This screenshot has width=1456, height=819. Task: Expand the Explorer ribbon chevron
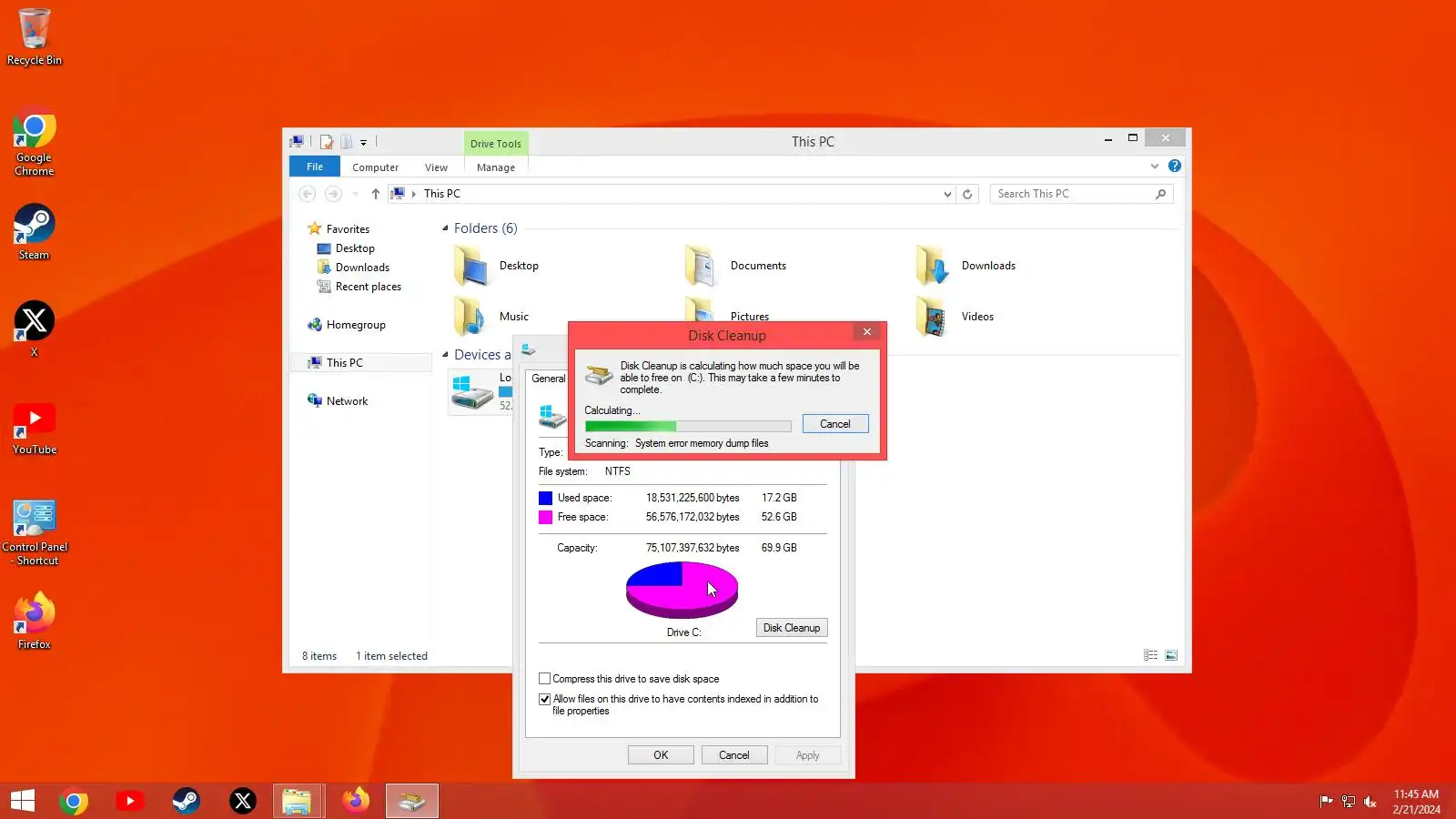[x=1155, y=166]
